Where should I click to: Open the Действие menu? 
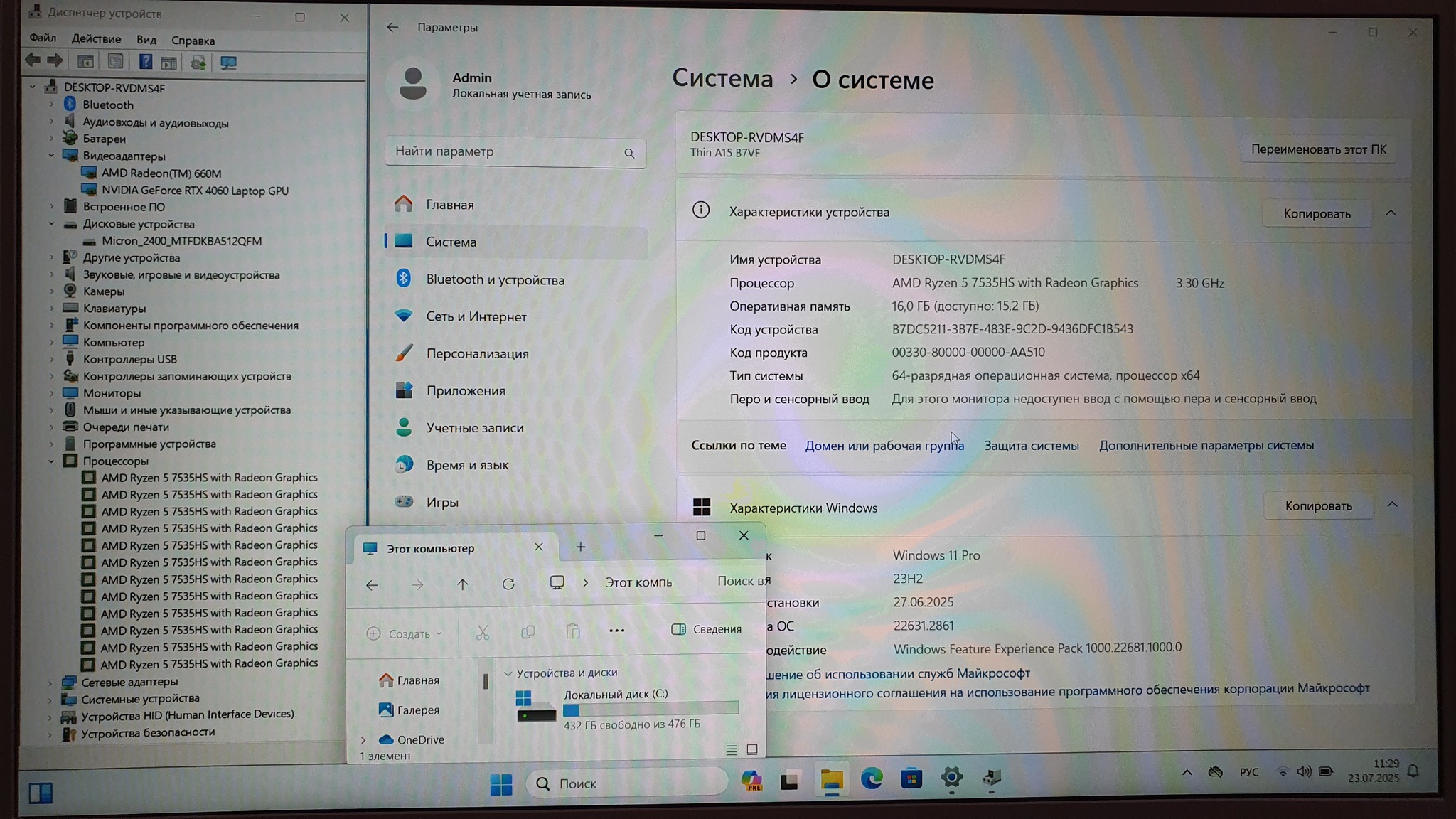click(x=96, y=39)
